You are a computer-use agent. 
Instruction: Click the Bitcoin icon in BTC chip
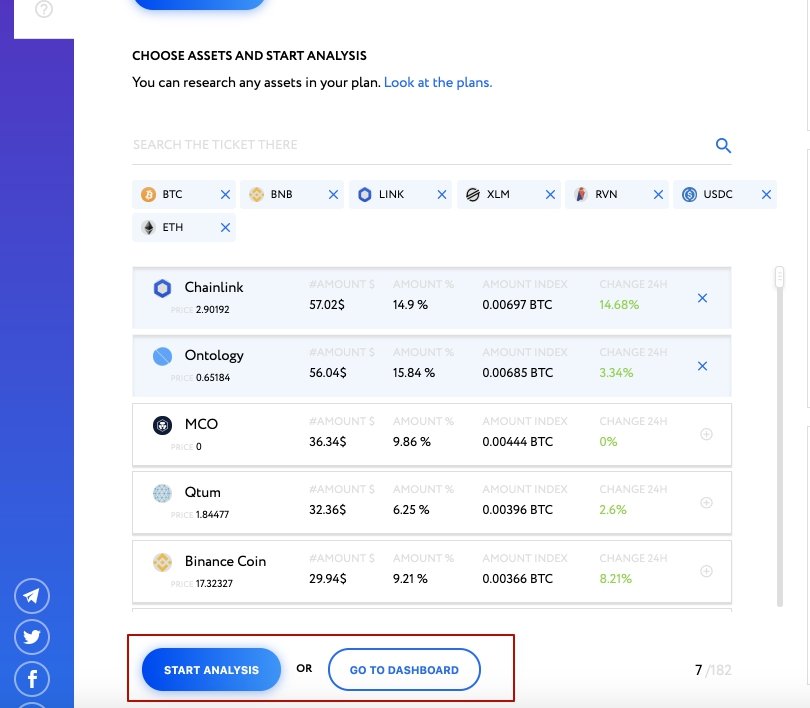coord(149,195)
